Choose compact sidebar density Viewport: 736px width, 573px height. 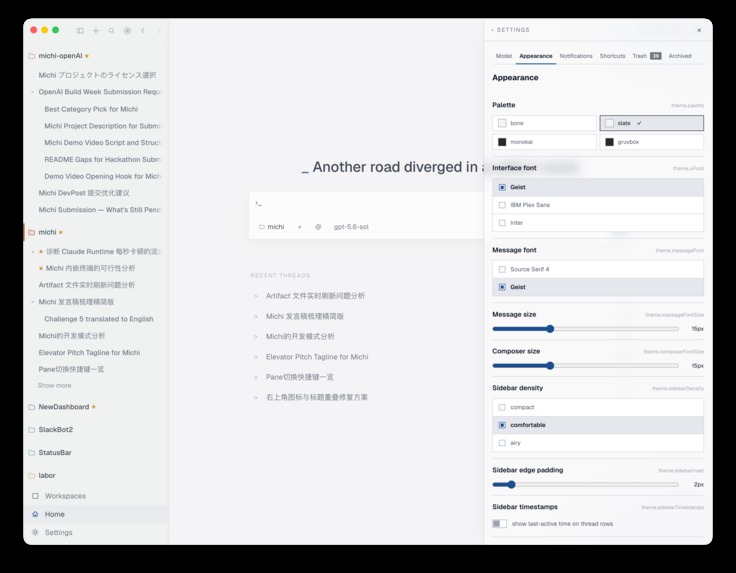[598, 407]
